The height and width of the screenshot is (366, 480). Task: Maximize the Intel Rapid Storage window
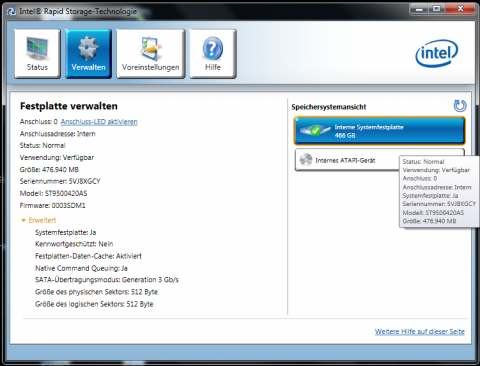[437, 9]
